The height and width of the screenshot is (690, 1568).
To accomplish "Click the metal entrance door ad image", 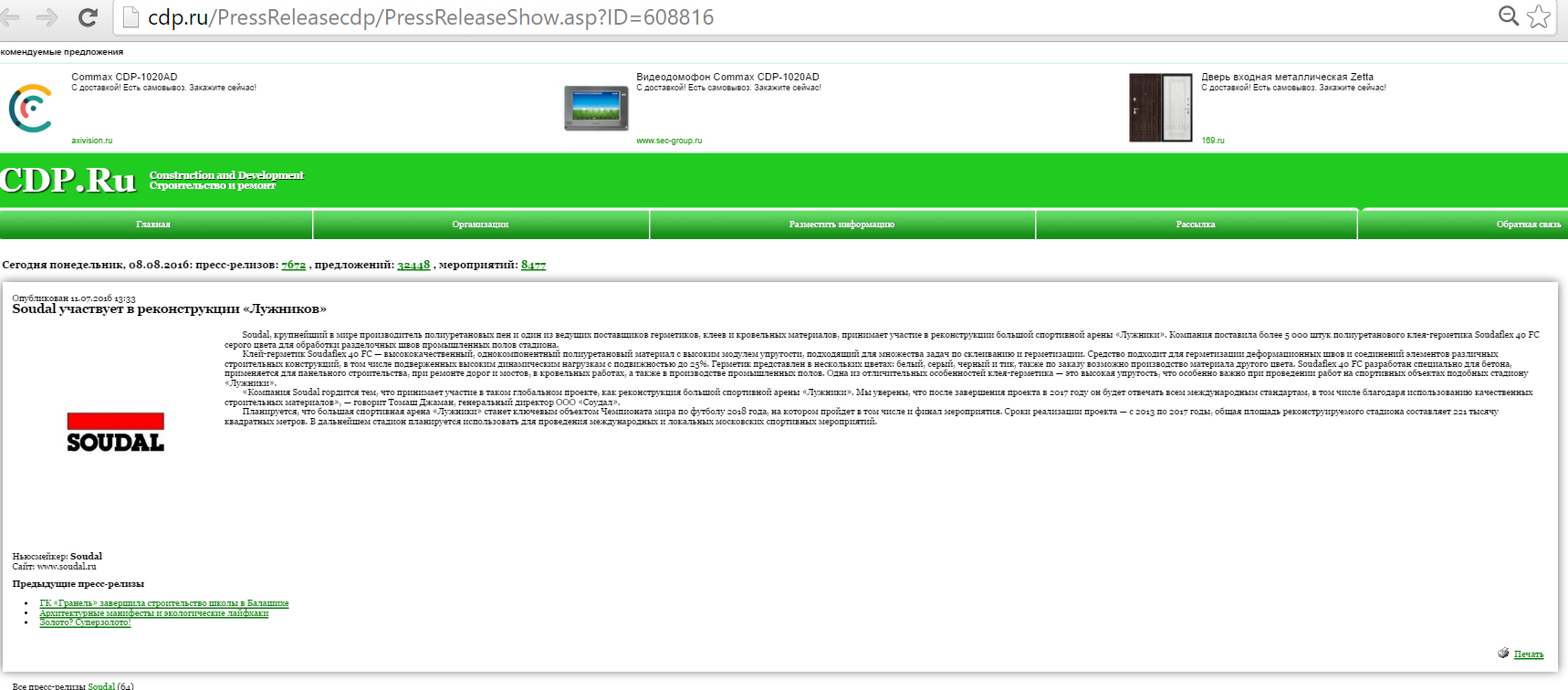I will (1161, 108).
